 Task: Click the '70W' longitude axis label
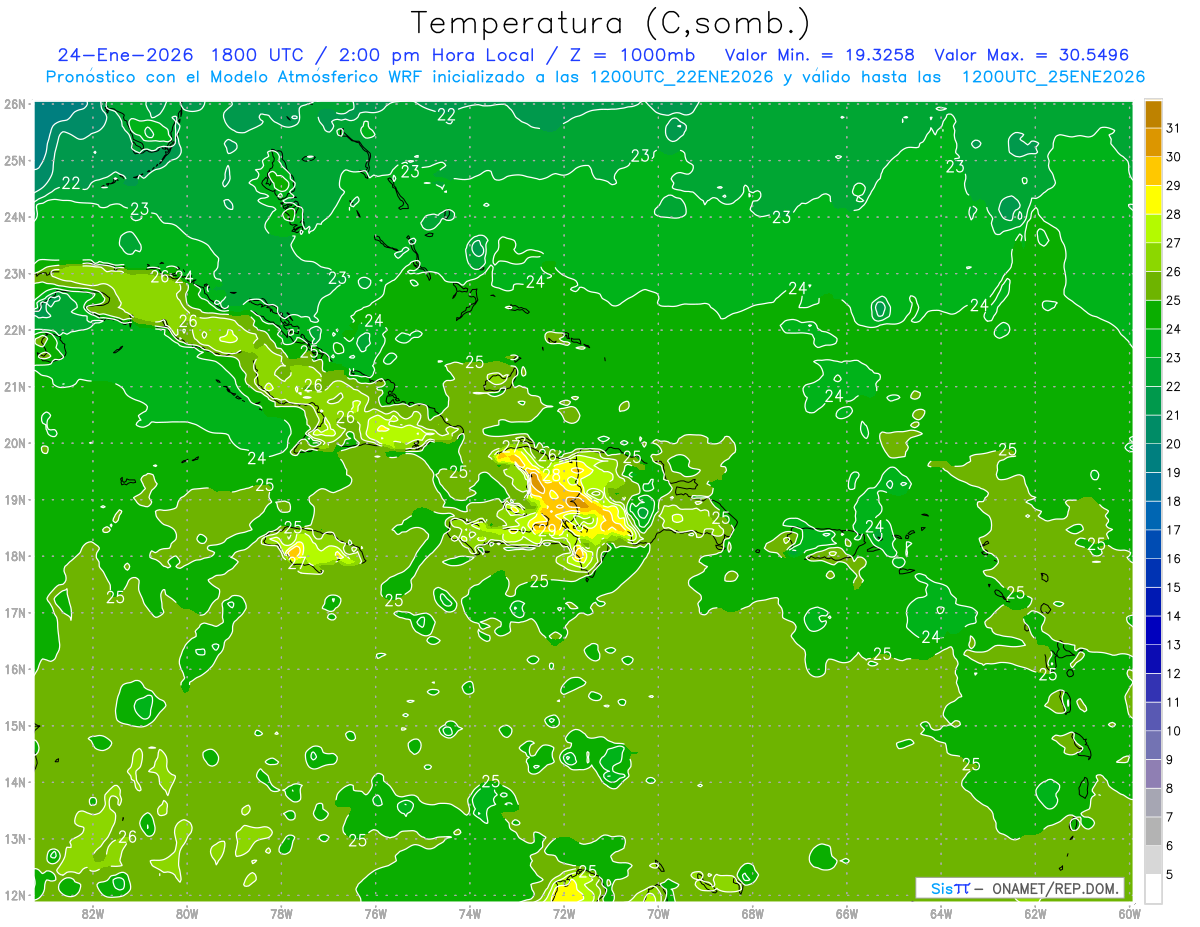tap(658, 913)
